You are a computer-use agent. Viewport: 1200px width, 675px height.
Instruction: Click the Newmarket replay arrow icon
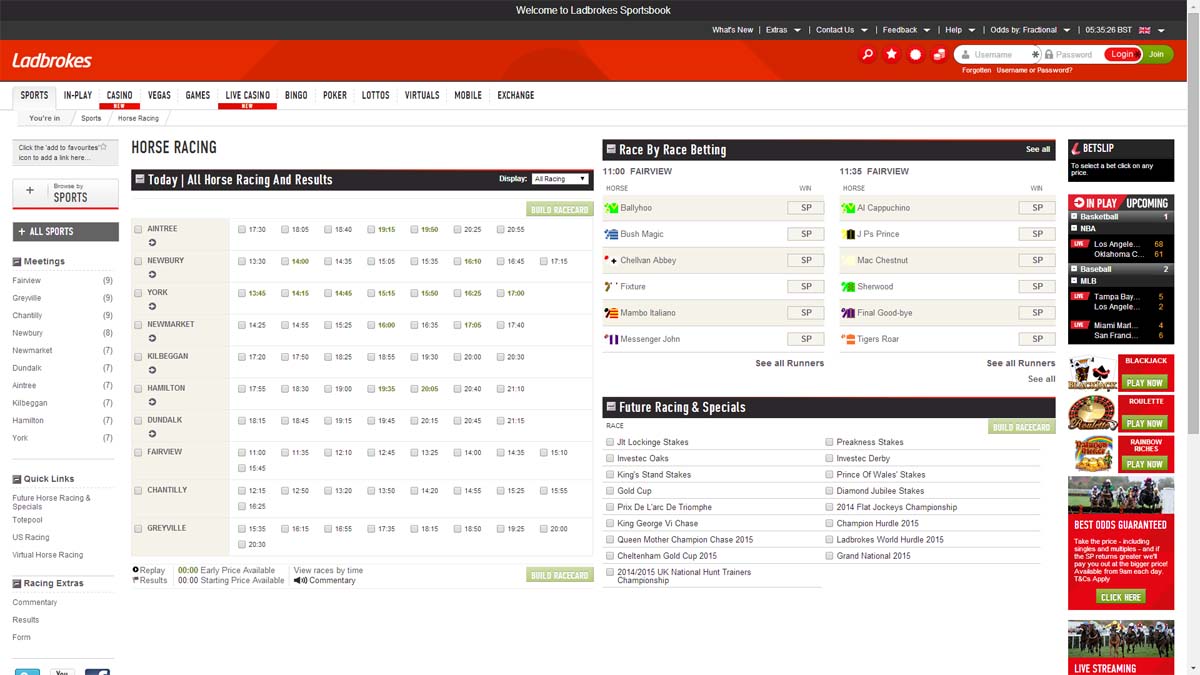152,339
